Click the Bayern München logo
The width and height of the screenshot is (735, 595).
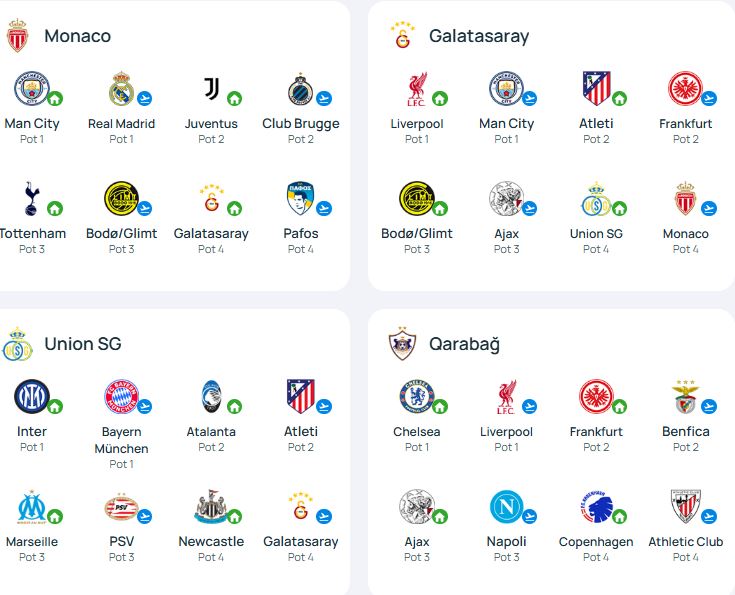click(121, 397)
